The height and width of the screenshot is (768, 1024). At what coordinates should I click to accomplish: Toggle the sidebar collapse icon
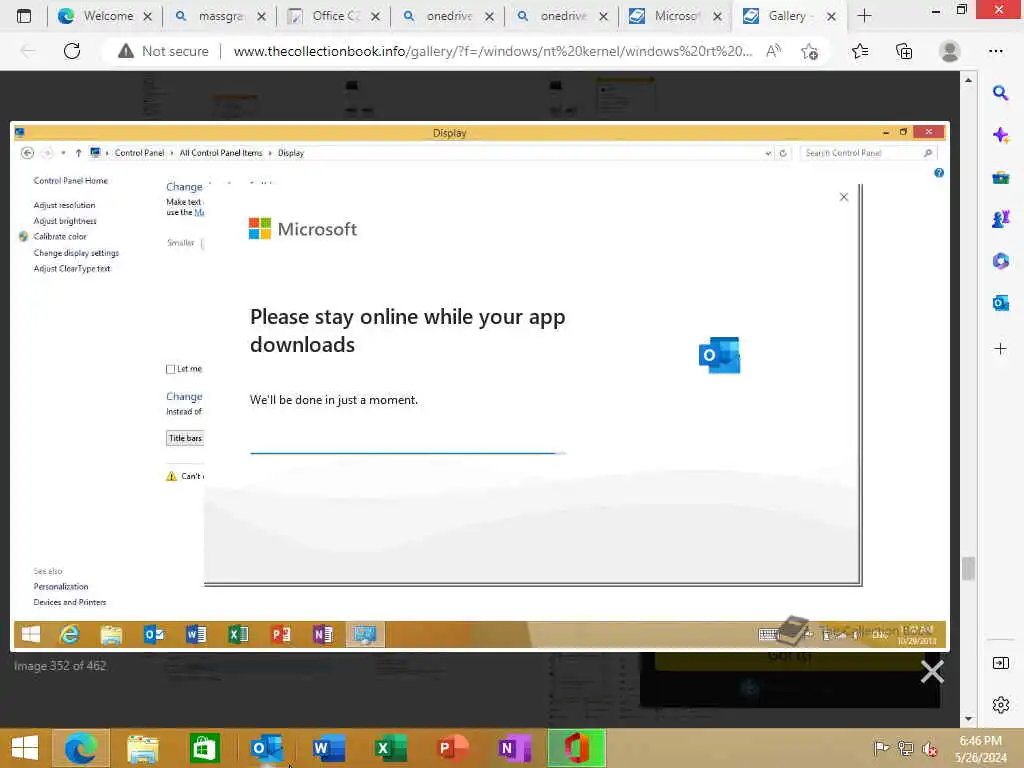point(1000,664)
